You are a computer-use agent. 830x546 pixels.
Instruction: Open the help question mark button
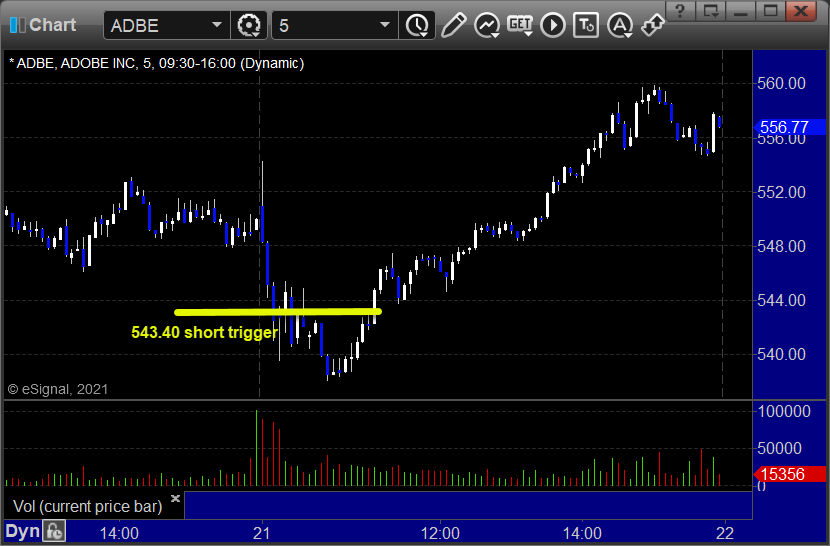(x=681, y=11)
